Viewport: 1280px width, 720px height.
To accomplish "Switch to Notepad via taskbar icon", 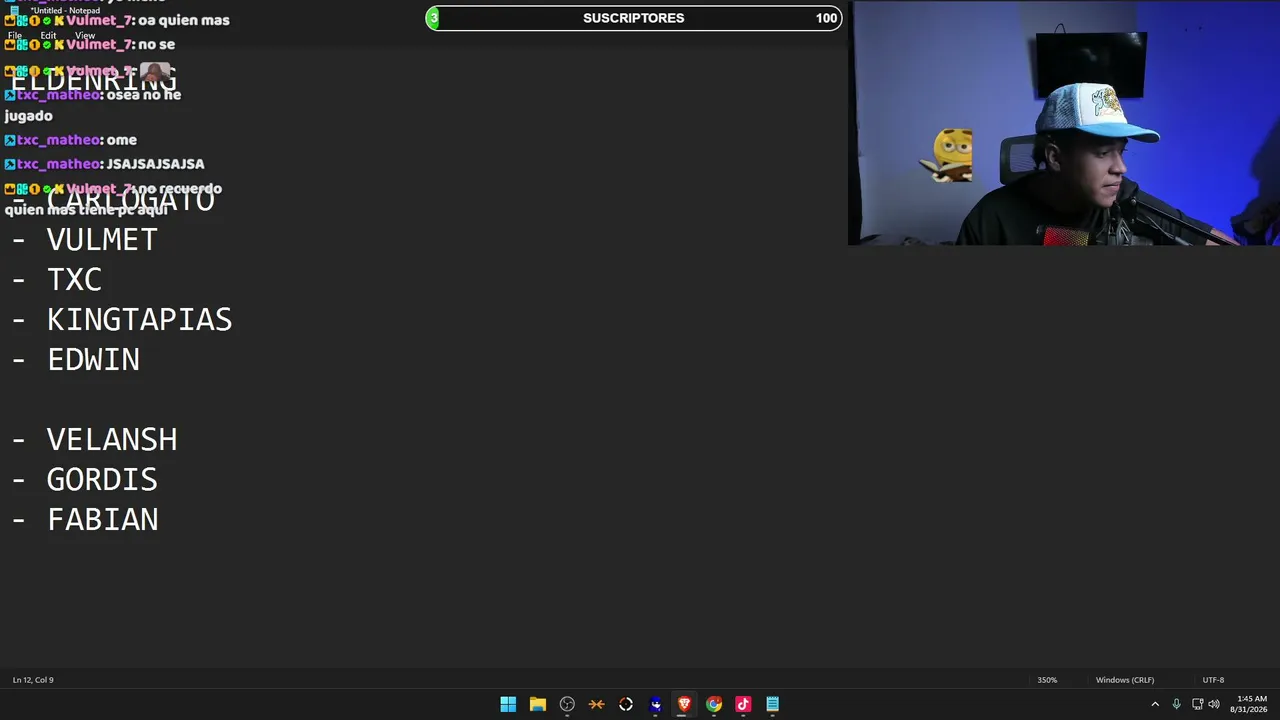I will tap(773, 704).
